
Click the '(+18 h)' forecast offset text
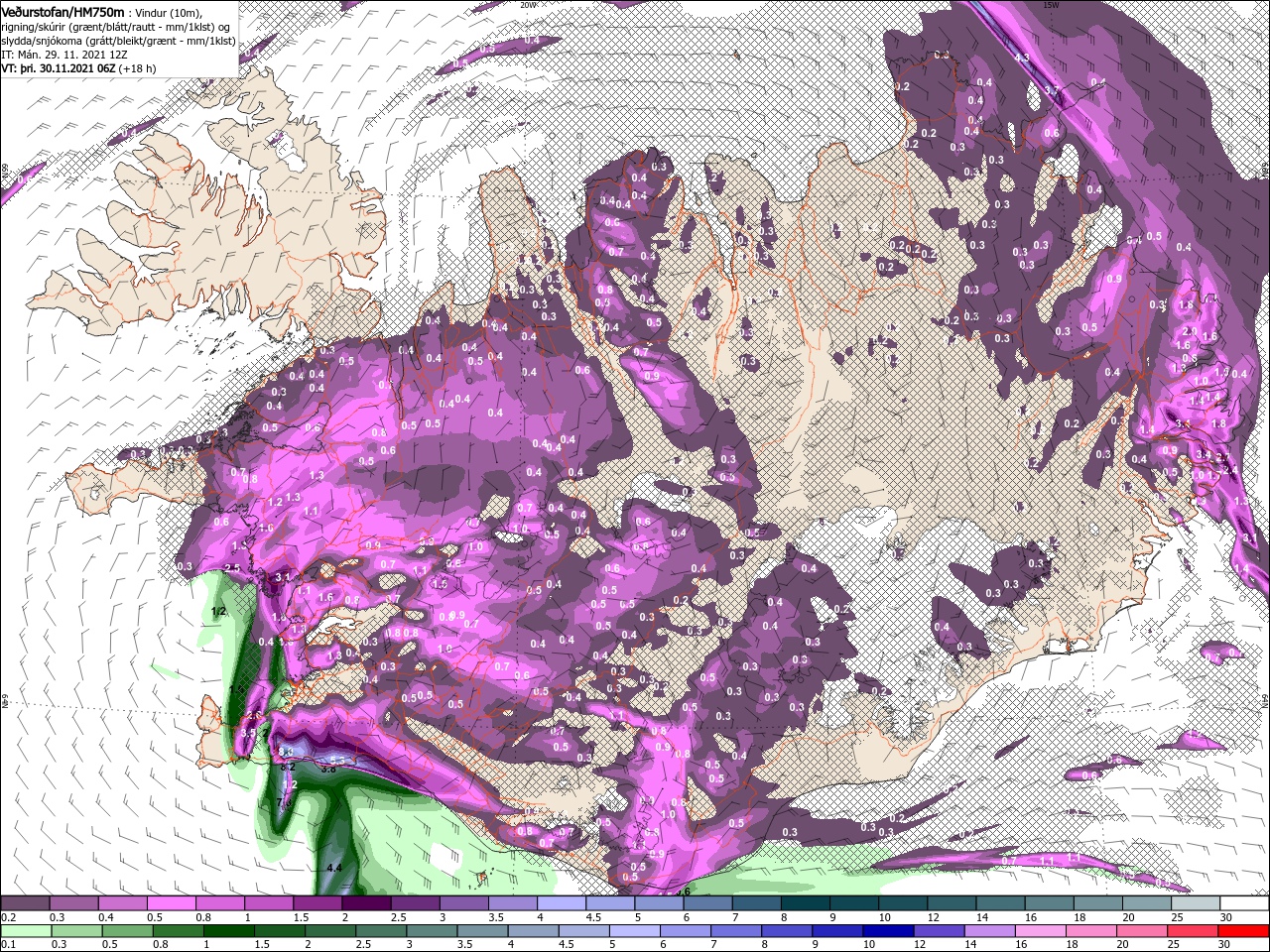click(x=139, y=69)
